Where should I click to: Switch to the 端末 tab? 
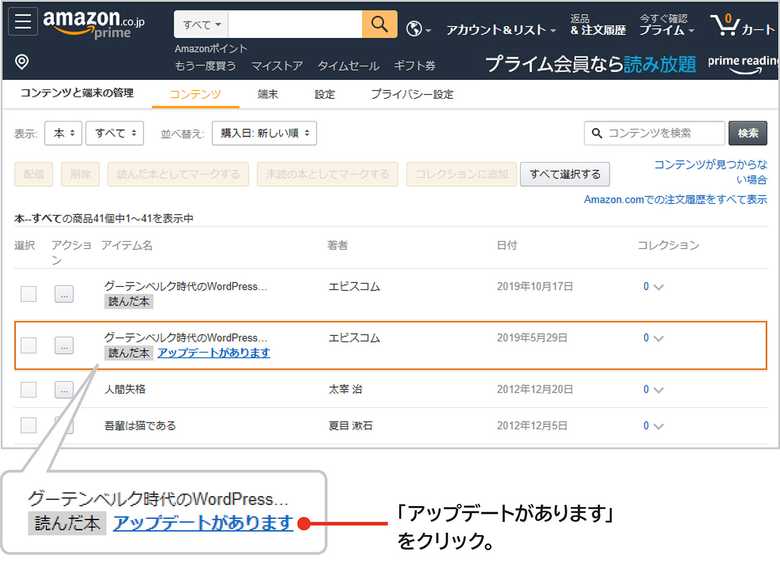coord(268,94)
